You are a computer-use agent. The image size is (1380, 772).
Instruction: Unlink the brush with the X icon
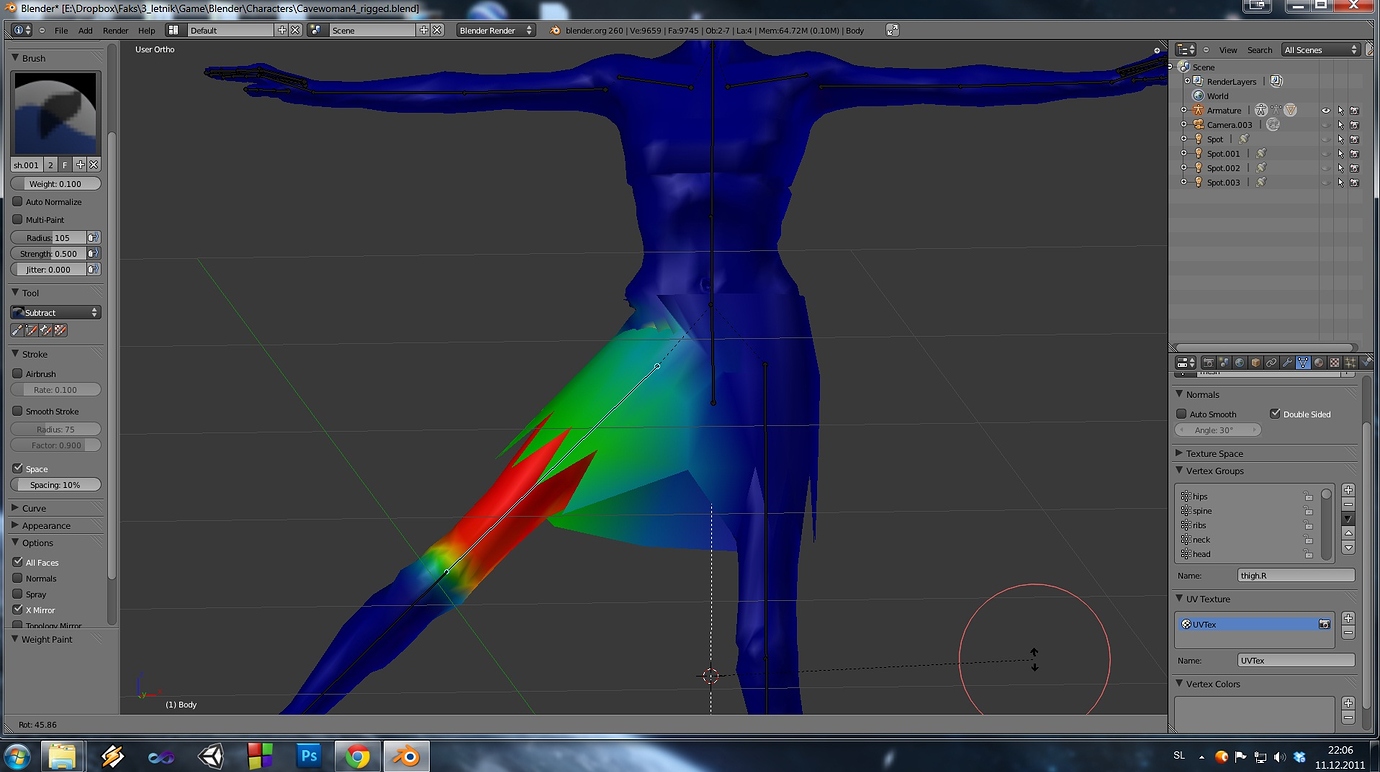coord(94,165)
